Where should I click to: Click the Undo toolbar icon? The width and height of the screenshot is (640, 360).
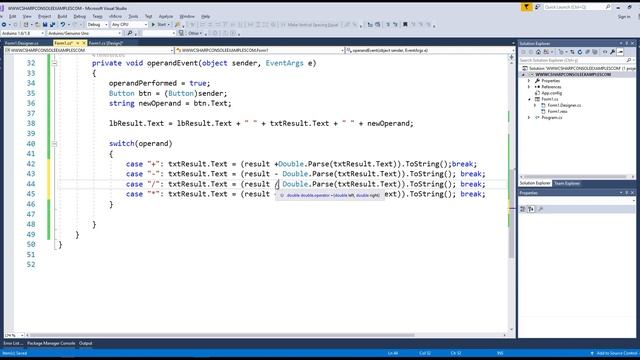point(63,24)
